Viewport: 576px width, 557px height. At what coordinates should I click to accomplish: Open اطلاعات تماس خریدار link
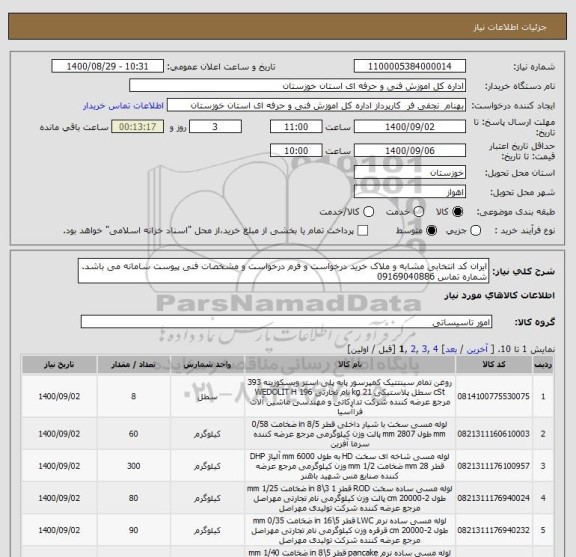pyautogui.click(x=123, y=106)
